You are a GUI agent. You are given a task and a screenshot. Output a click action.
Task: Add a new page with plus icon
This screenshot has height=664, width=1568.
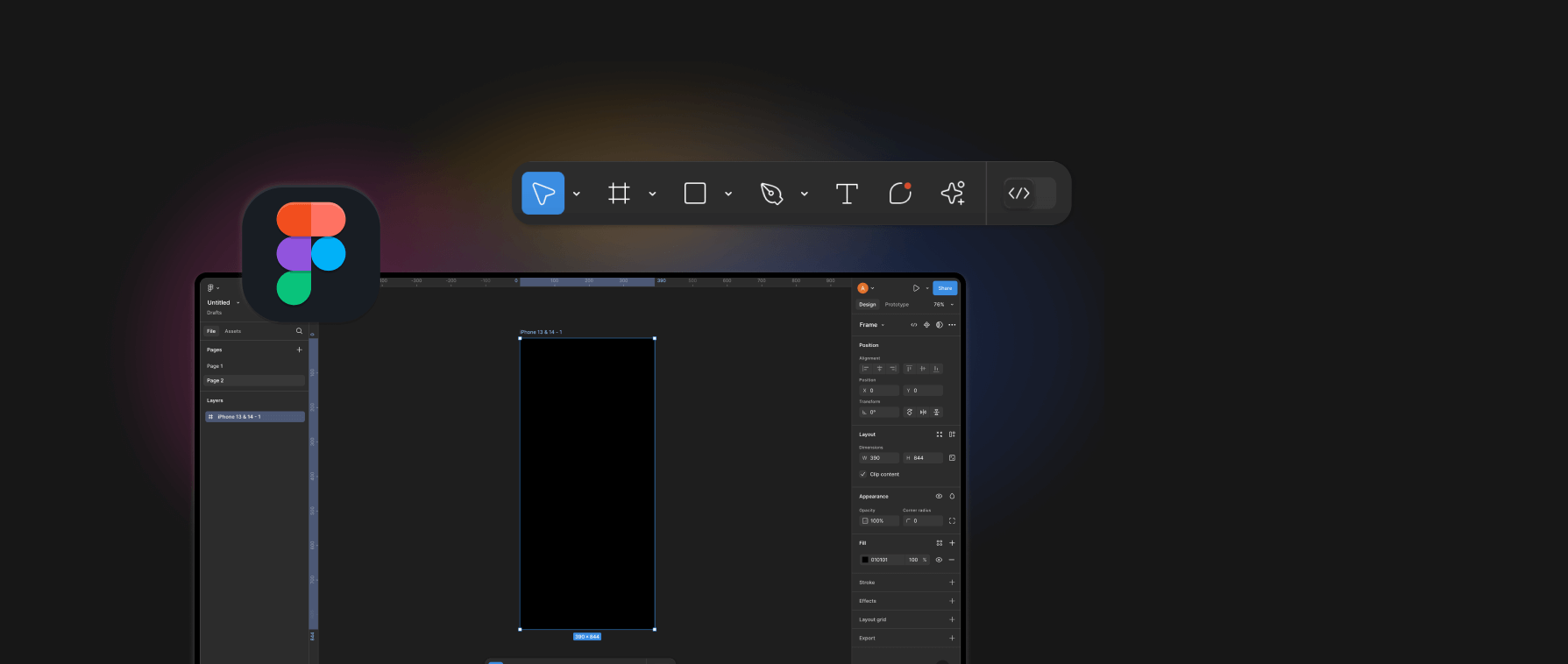(299, 350)
